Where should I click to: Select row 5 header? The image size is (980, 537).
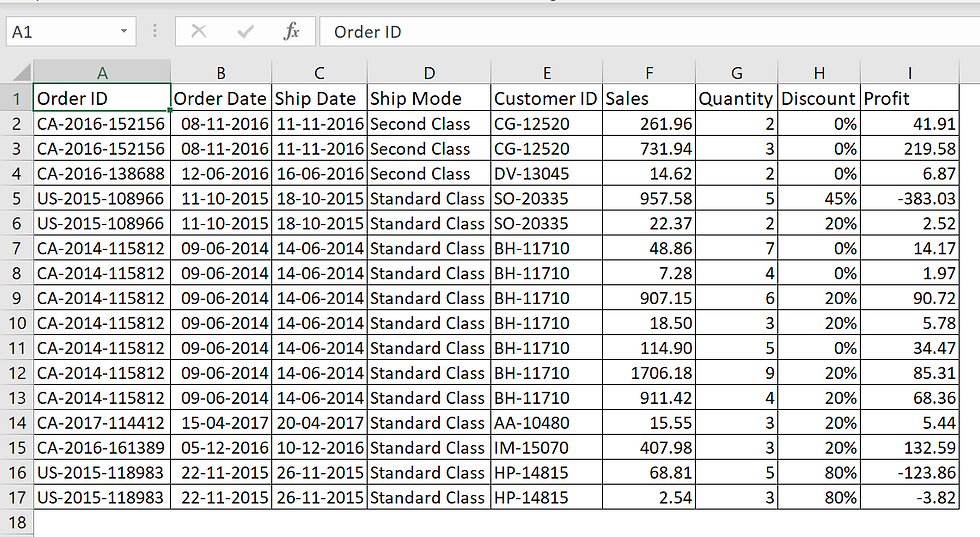coord(16,198)
